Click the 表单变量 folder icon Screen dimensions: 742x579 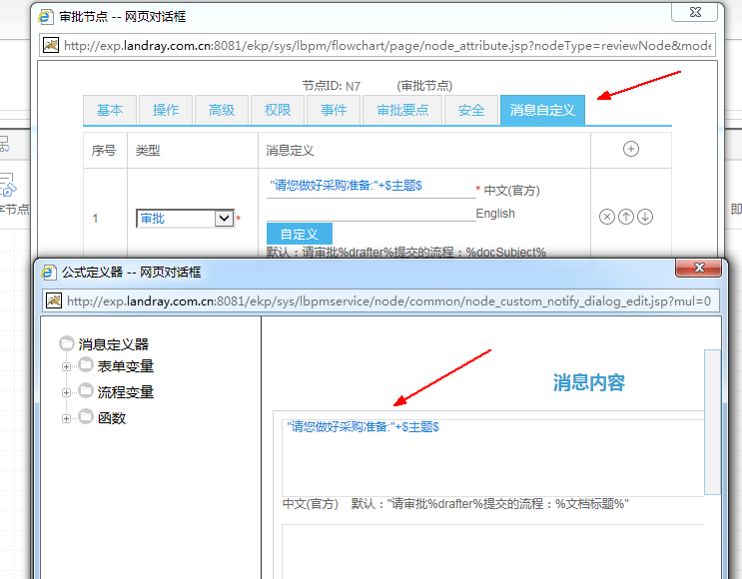click(86, 366)
